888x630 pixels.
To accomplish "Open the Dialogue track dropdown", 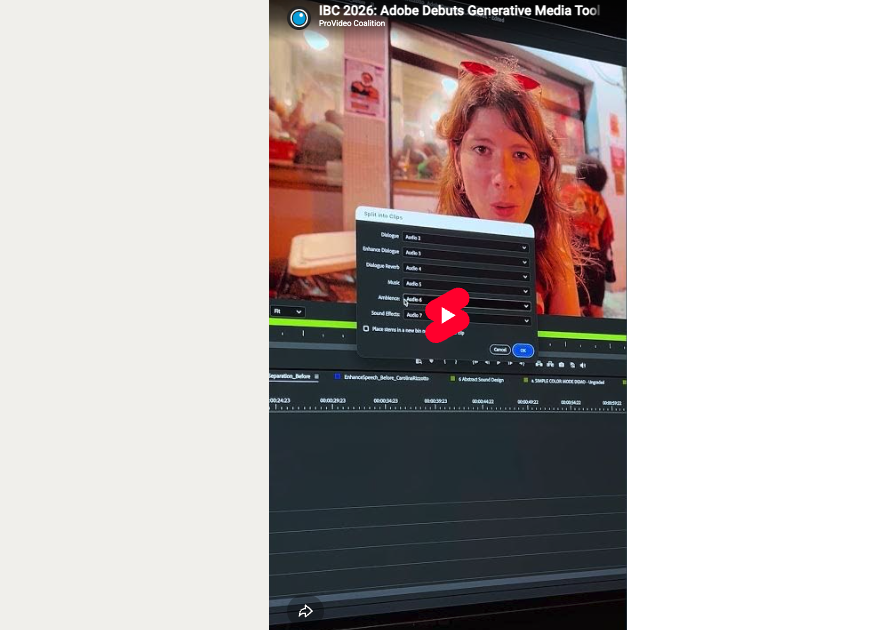I will point(466,241).
